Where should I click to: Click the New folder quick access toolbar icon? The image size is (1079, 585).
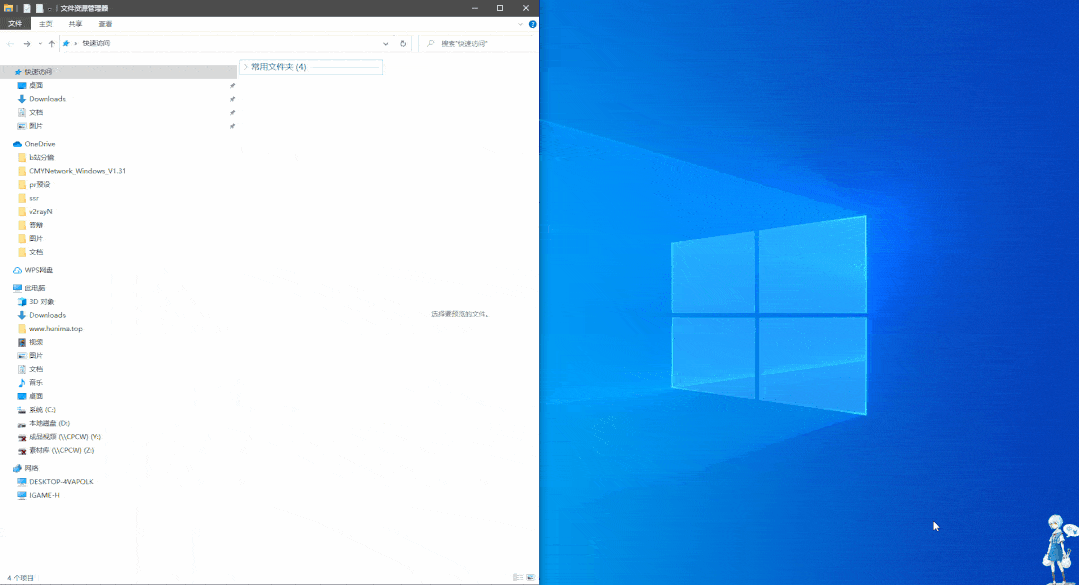[39, 8]
